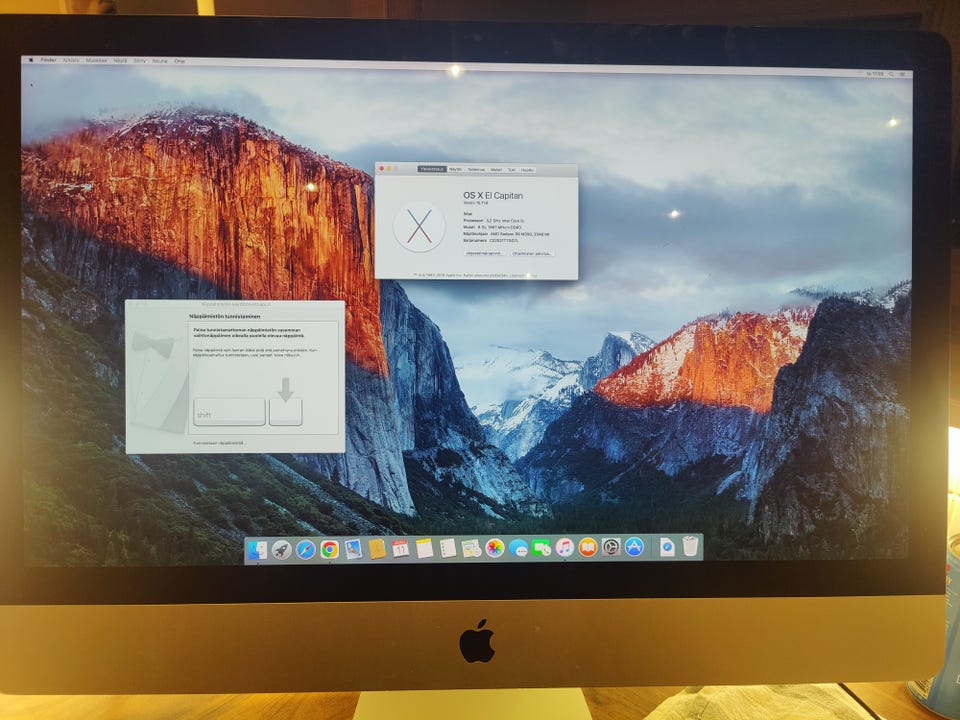Open FaceTime green icon in Dock
Screen dimensions: 960x720
[x=541, y=547]
